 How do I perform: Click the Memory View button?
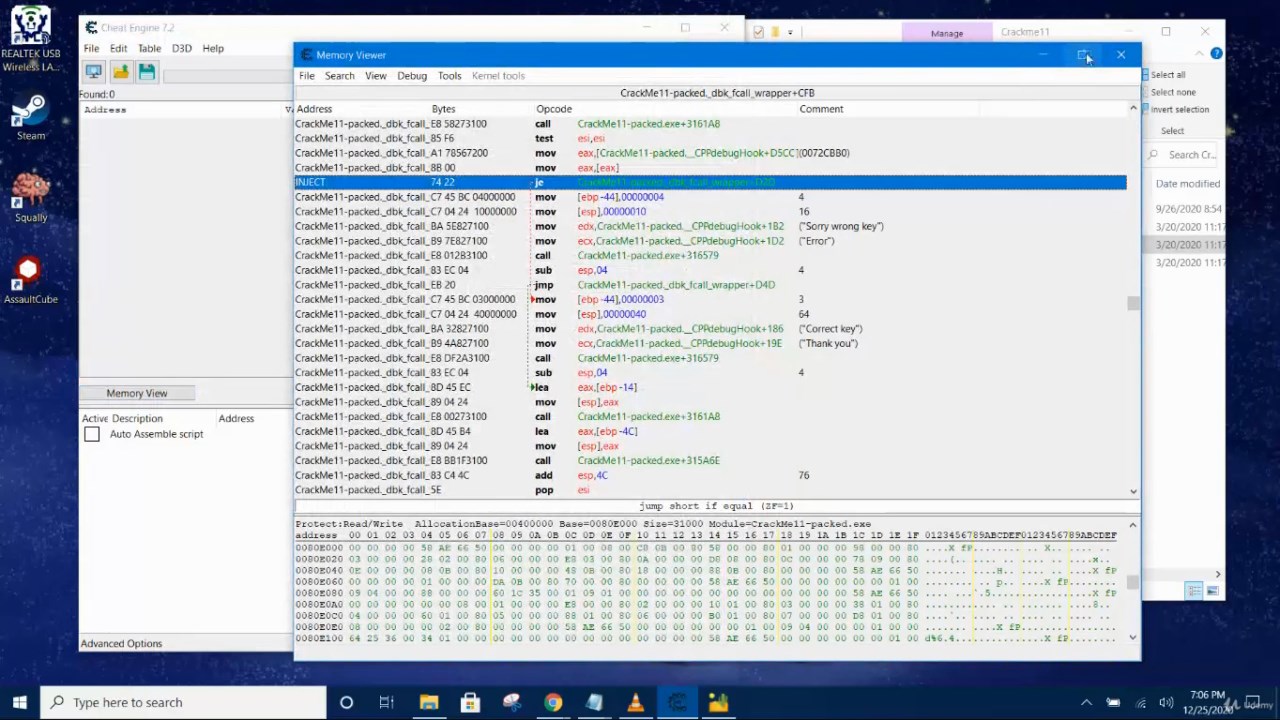tap(137, 393)
